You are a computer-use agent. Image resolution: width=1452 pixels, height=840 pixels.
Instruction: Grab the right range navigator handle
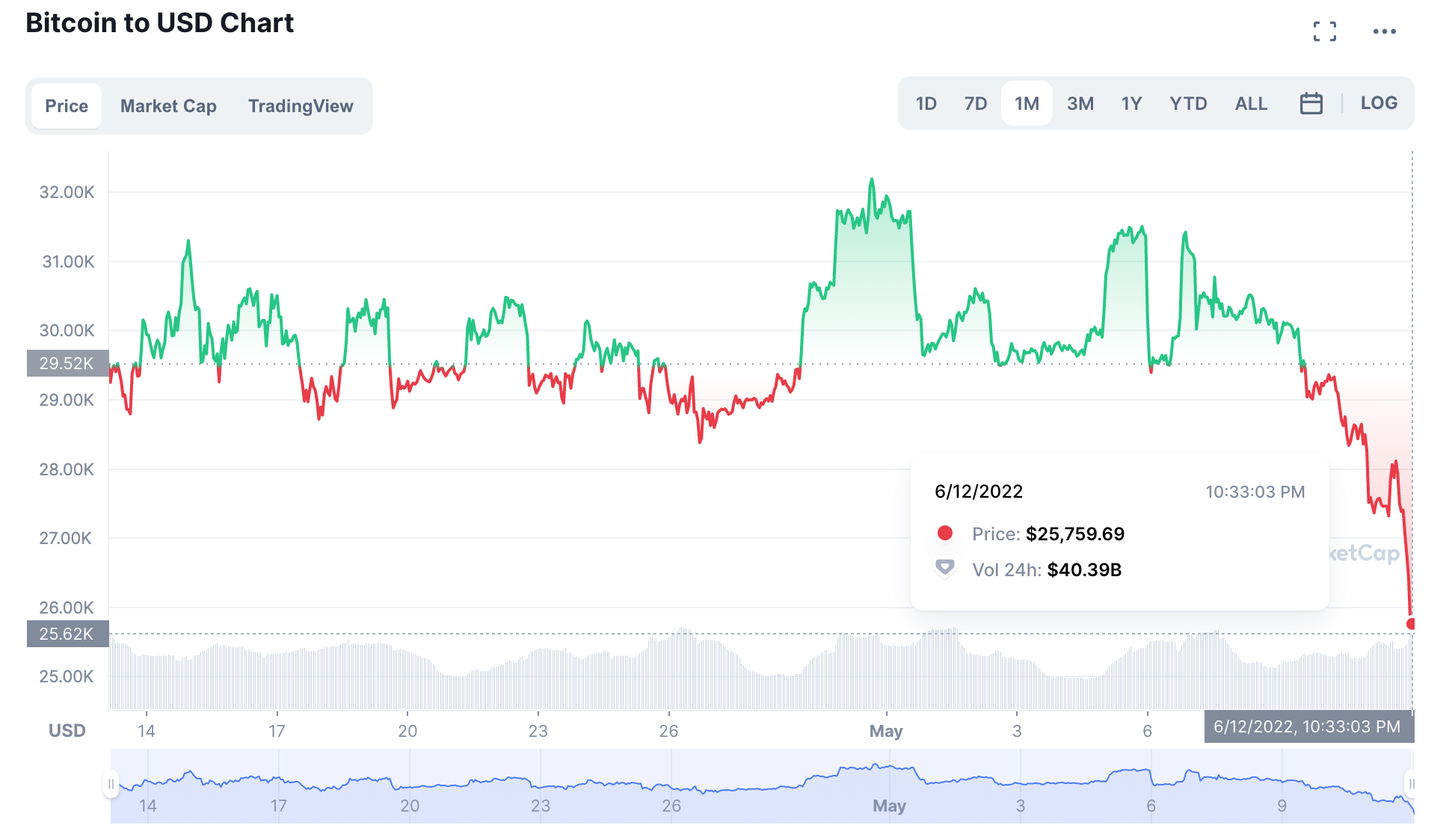pyautogui.click(x=1412, y=784)
